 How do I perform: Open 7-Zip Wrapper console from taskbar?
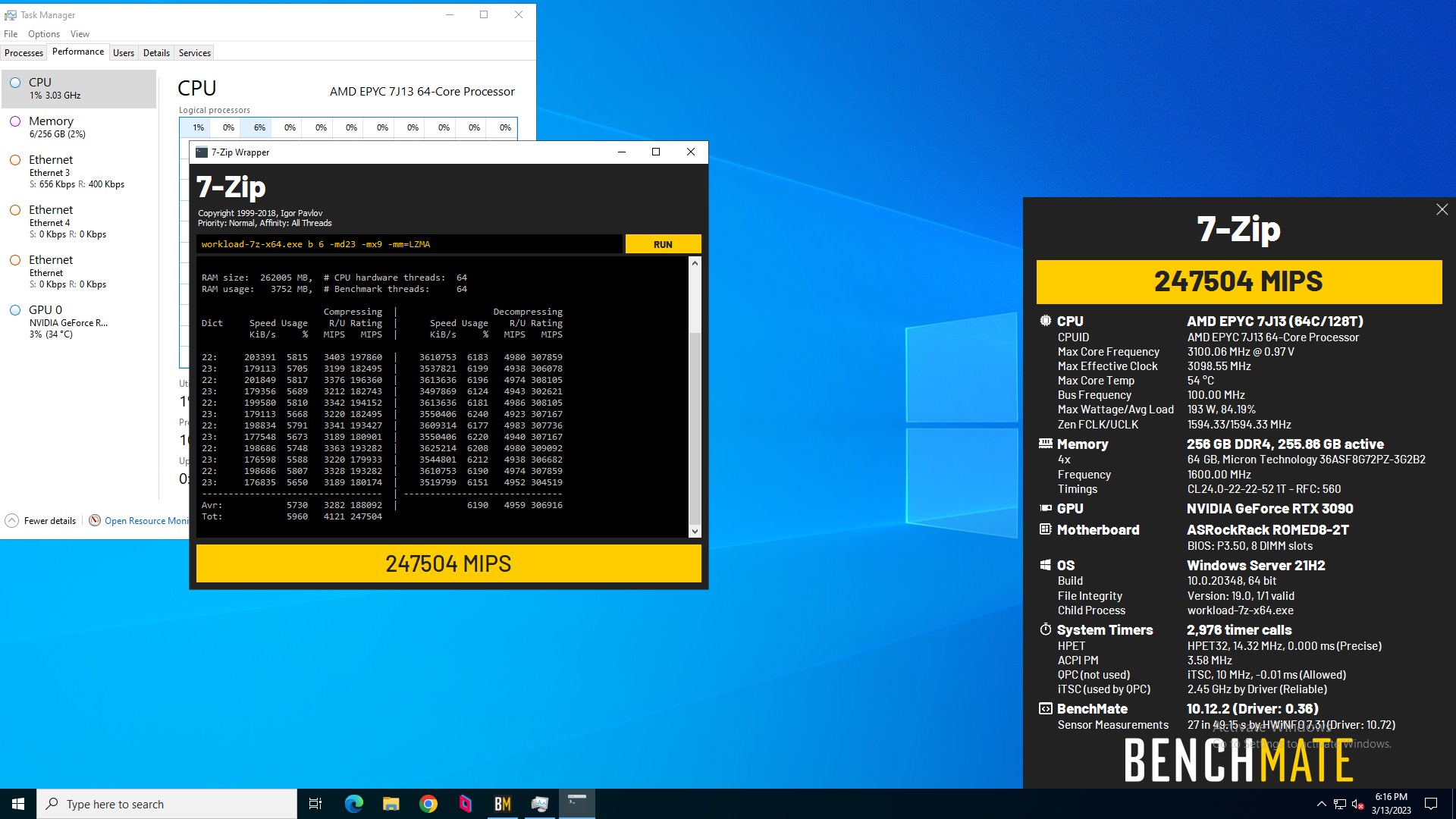[x=577, y=804]
